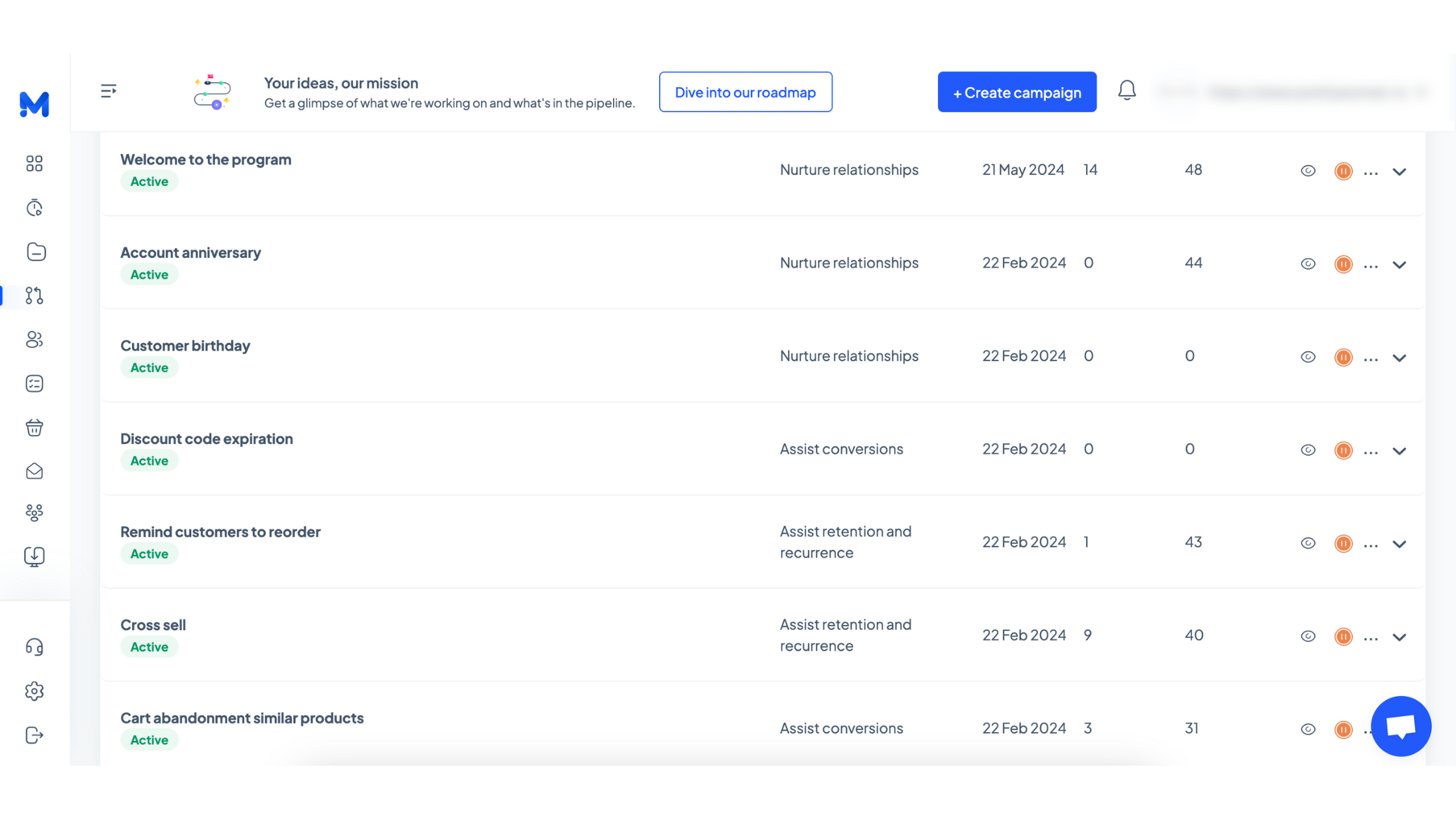The image size is (1456, 819).
Task: Click the shopping basket sidebar icon
Action: tap(34, 427)
